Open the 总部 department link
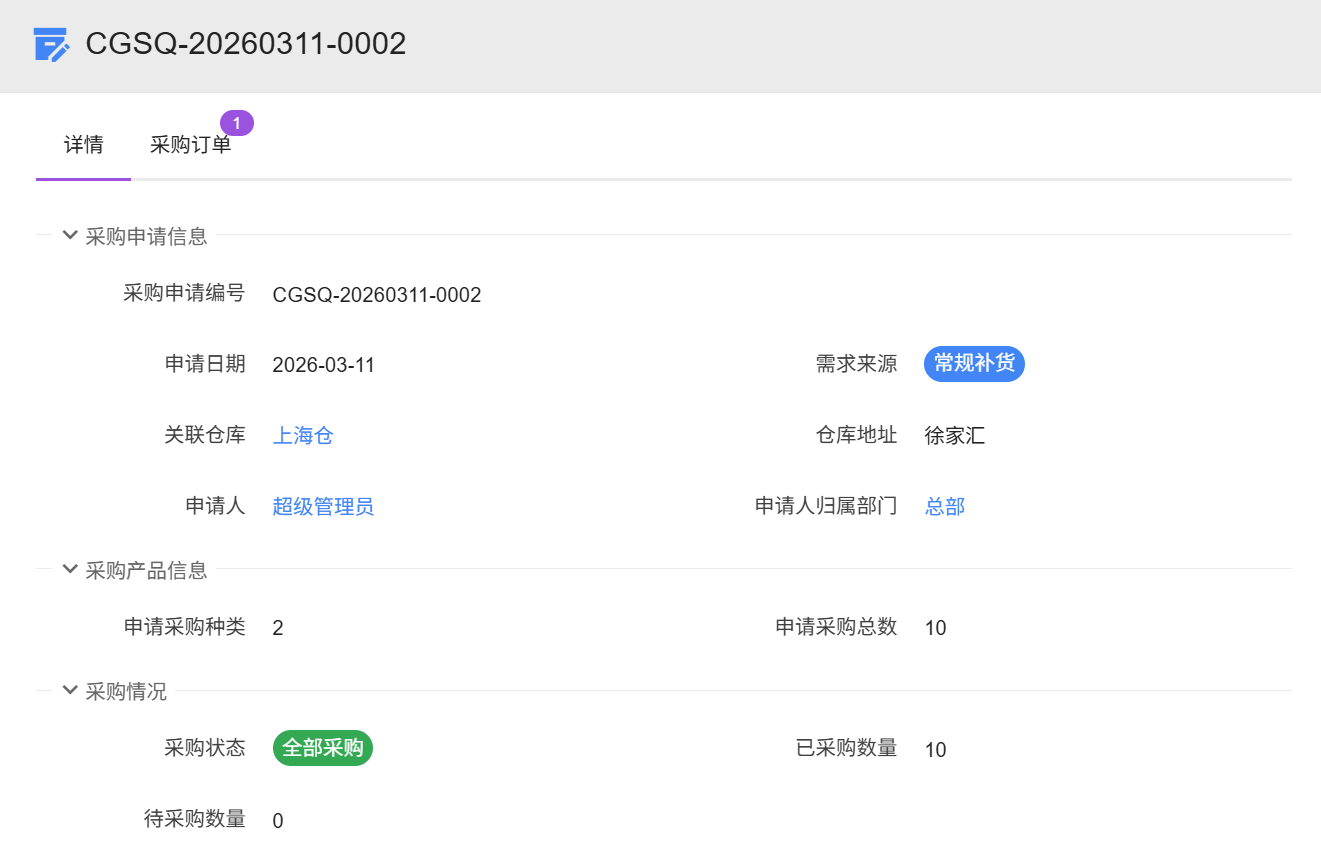Image resolution: width=1321 pixels, height=844 pixels. 945,507
